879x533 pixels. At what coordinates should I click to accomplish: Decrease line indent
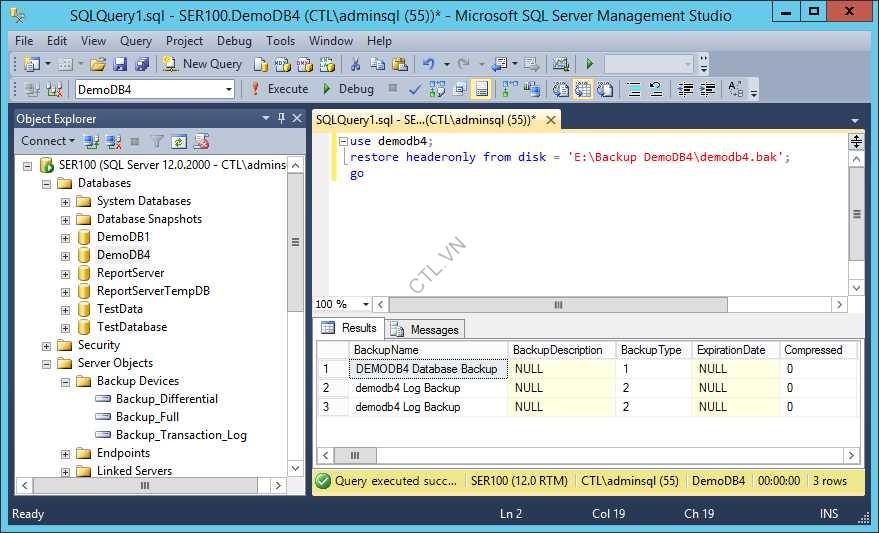(x=685, y=90)
